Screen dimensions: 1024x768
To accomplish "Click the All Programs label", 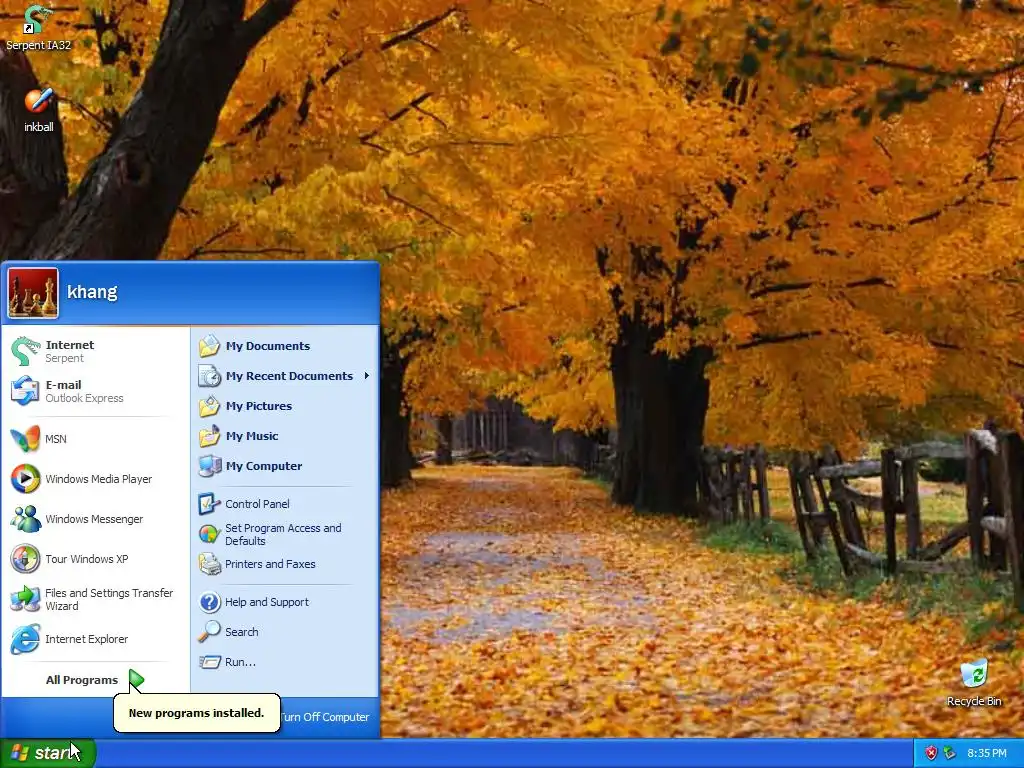I will click(x=82, y=680).
